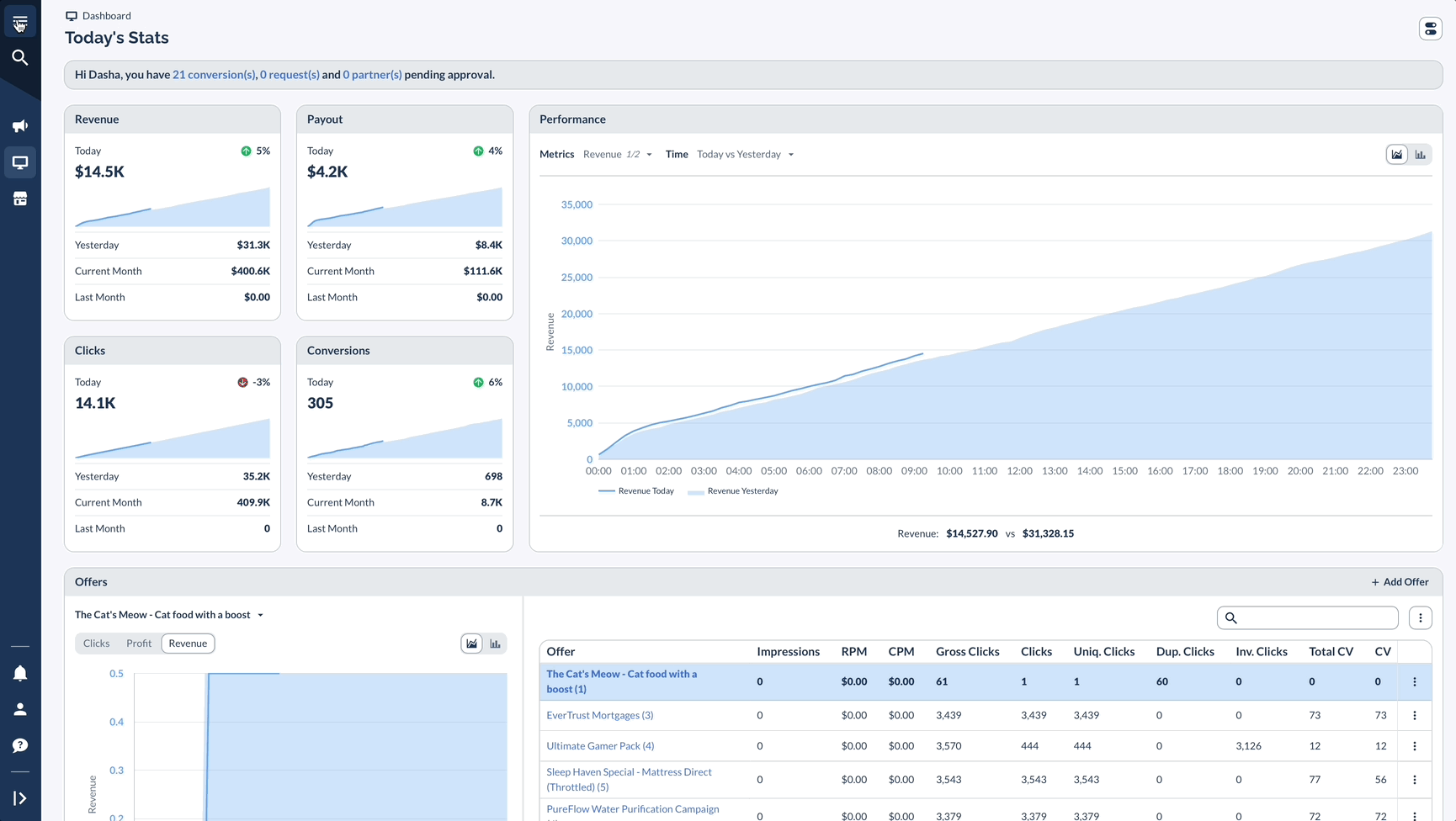
Task: Open the marketplace store icon in sidebar
Action: (x=20, y=199)
